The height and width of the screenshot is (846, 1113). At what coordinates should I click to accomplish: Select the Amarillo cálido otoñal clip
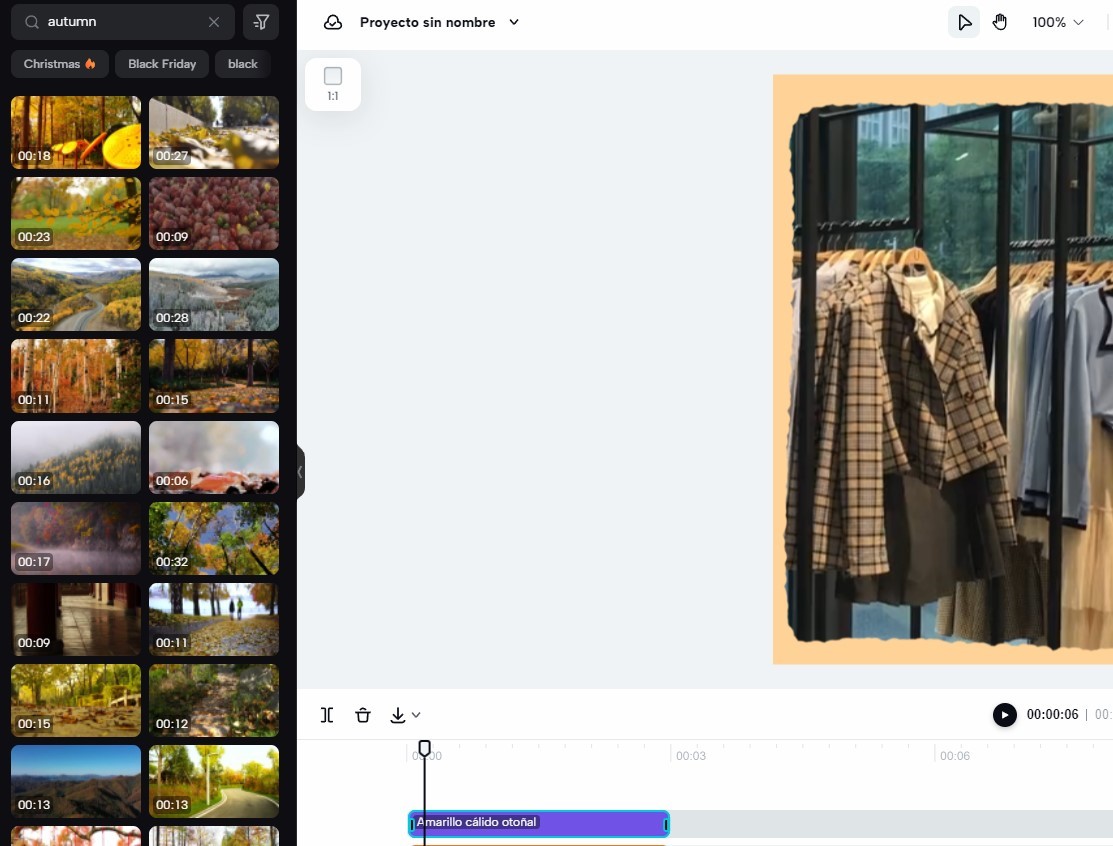(x=539, y=824)
